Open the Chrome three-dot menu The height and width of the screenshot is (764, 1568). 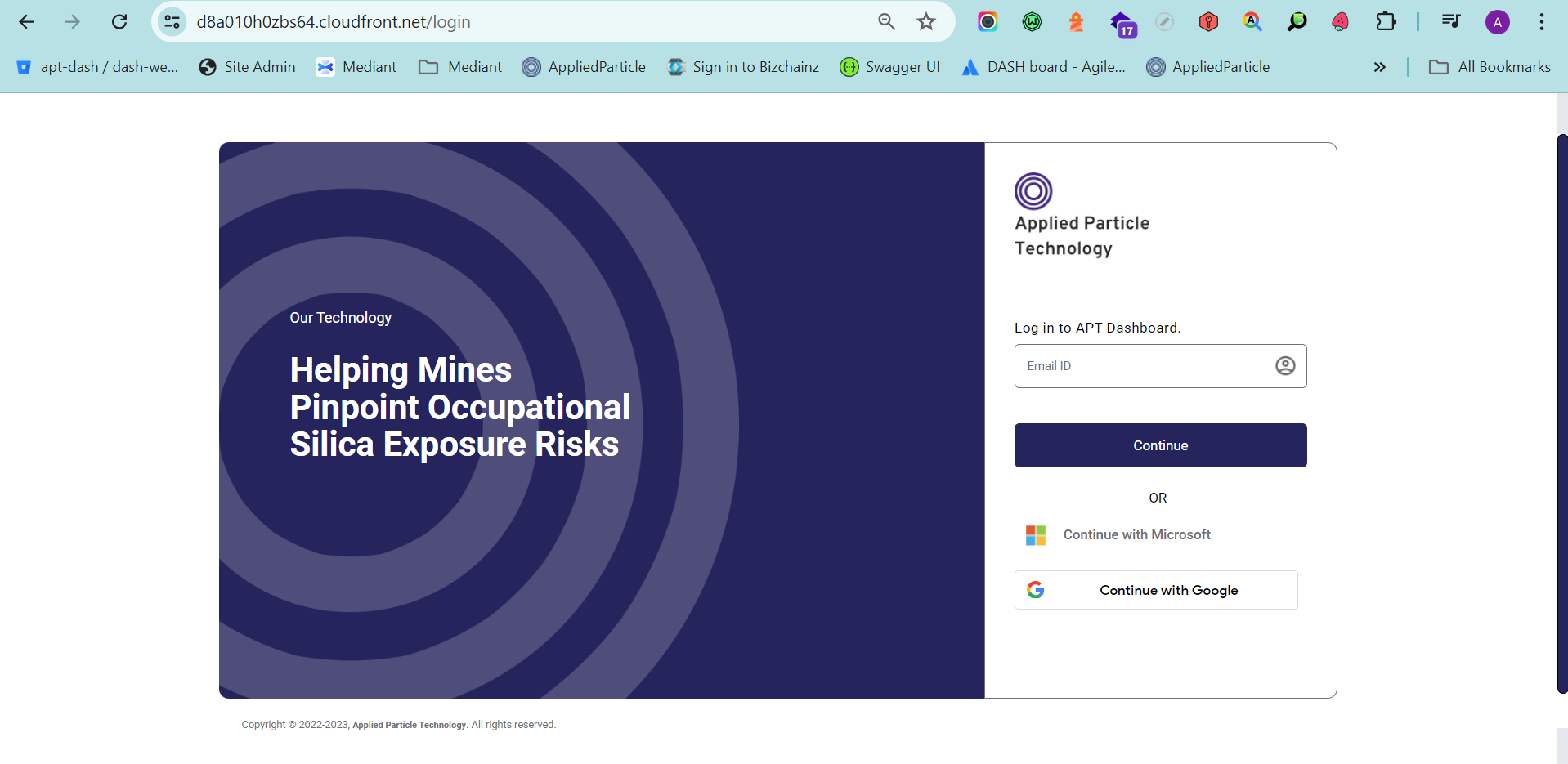1542,22
